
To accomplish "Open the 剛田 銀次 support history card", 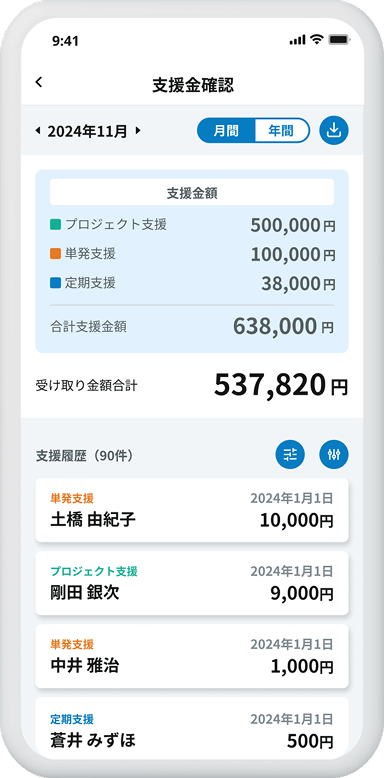I will [192, 583].
